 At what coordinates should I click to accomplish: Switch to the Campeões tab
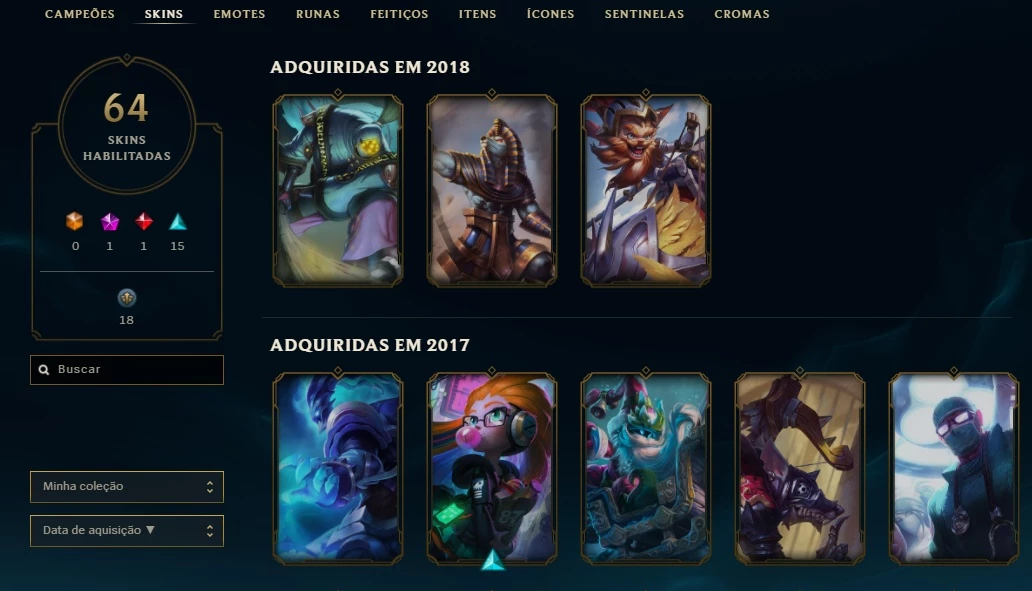[80, 14]
